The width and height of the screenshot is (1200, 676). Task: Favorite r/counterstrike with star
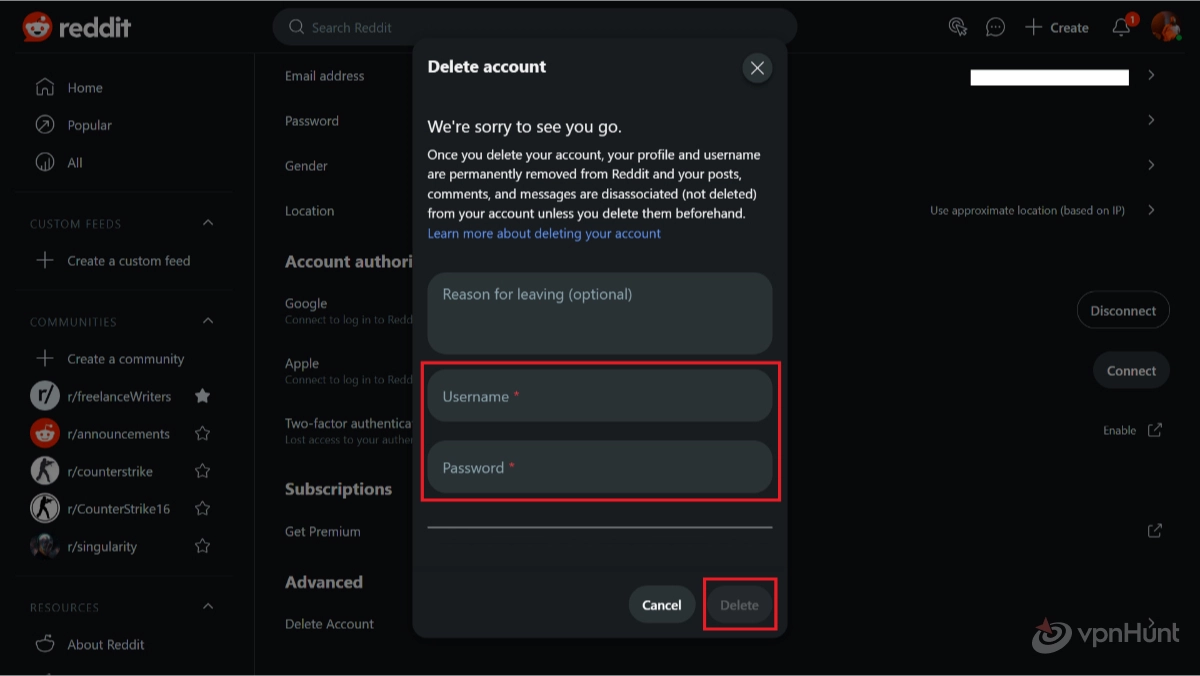(202, 471)
